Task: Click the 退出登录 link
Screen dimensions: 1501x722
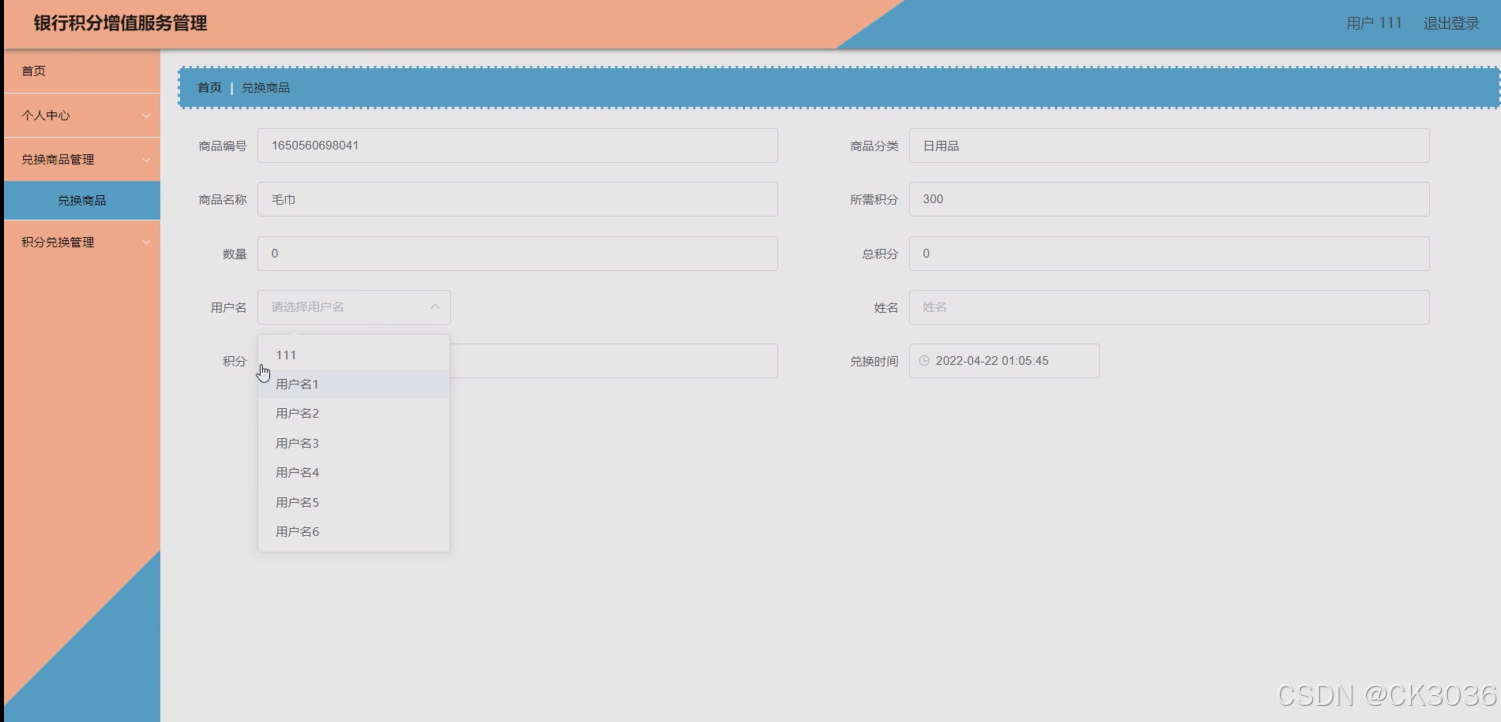Action: pyautogui.click(x=1451, y=23)
